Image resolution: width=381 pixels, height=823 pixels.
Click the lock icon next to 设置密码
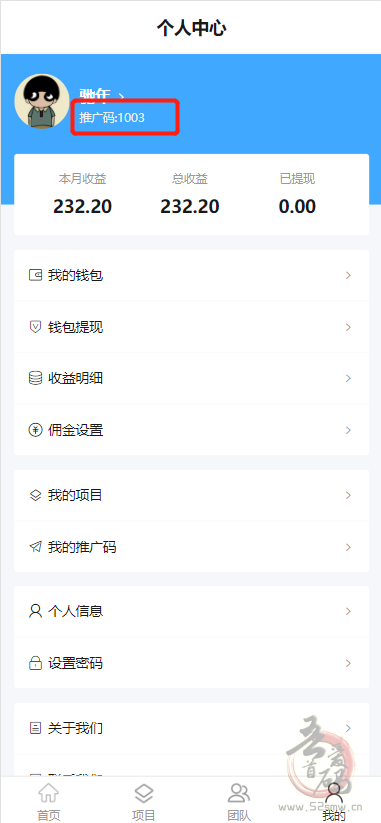tap(35, 663)
